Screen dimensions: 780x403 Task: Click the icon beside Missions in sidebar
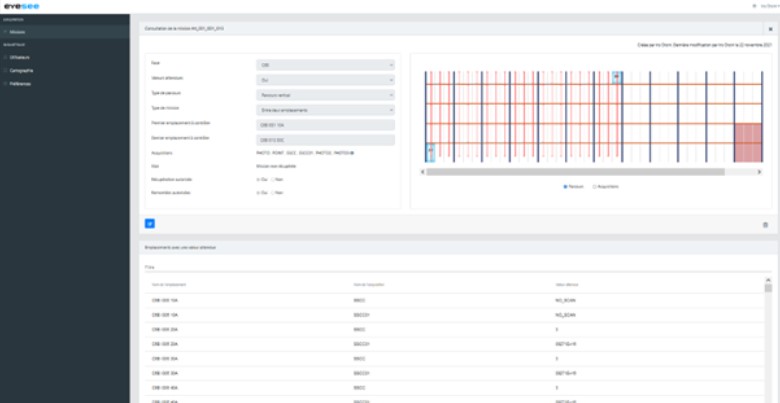click(x=5, y=32)
